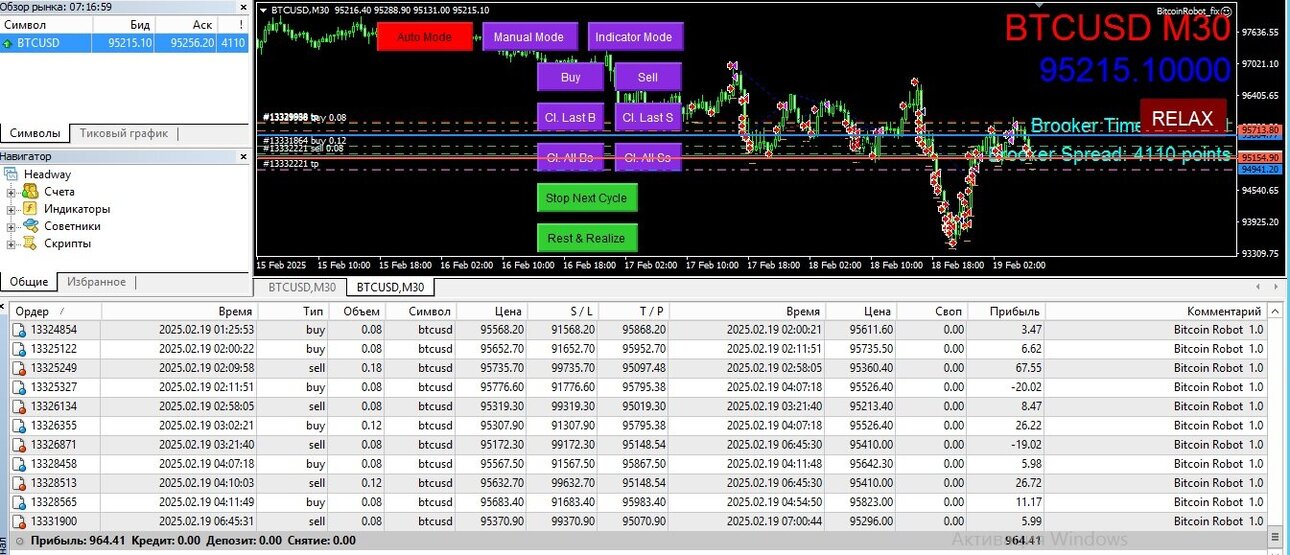The width and height of the screenshot is (1290, 555).
Task: Sort by the Прибыль column header
Action: tap(1006, 311)
